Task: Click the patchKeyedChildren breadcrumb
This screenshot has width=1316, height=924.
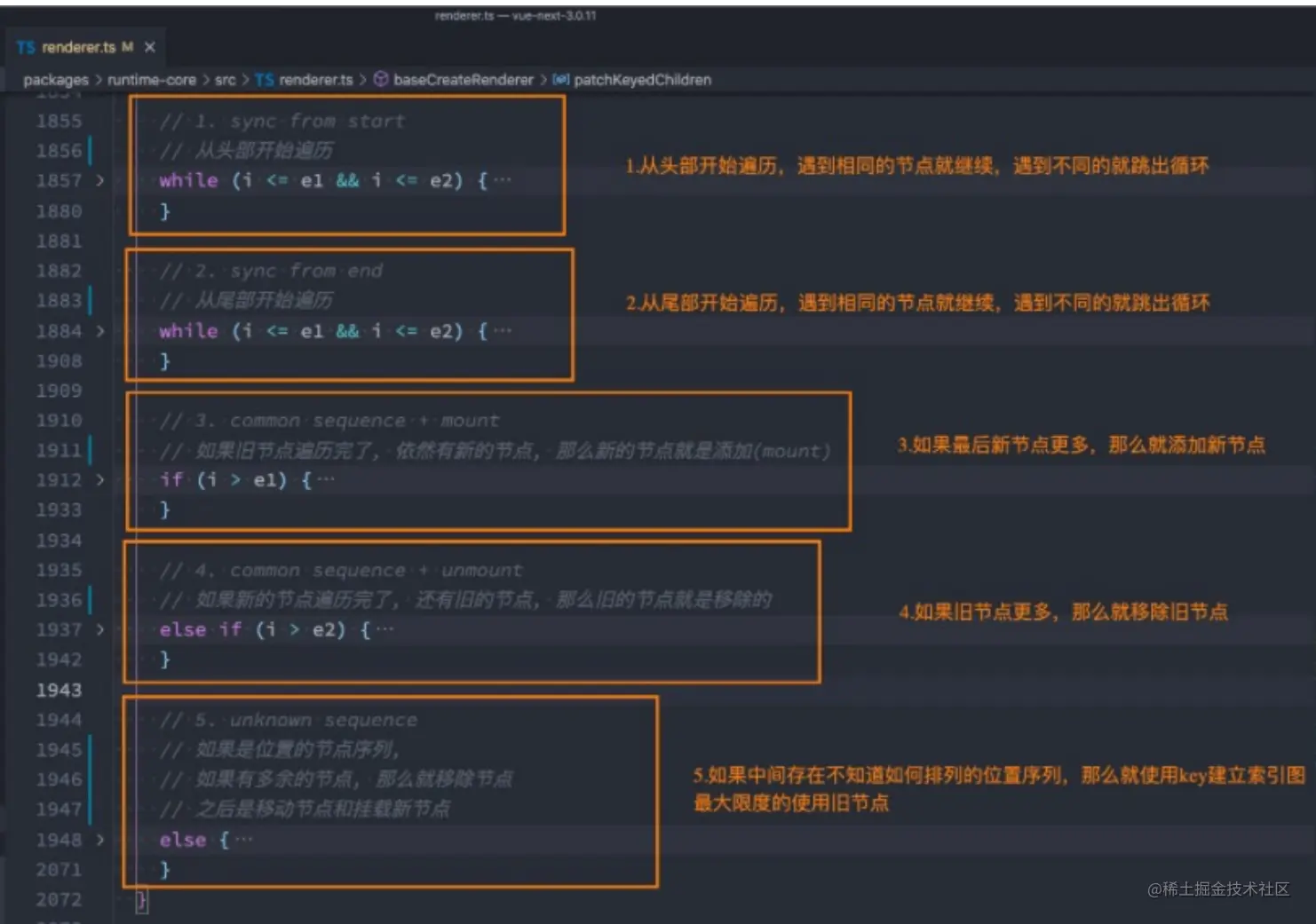Action: pos(642,80)
